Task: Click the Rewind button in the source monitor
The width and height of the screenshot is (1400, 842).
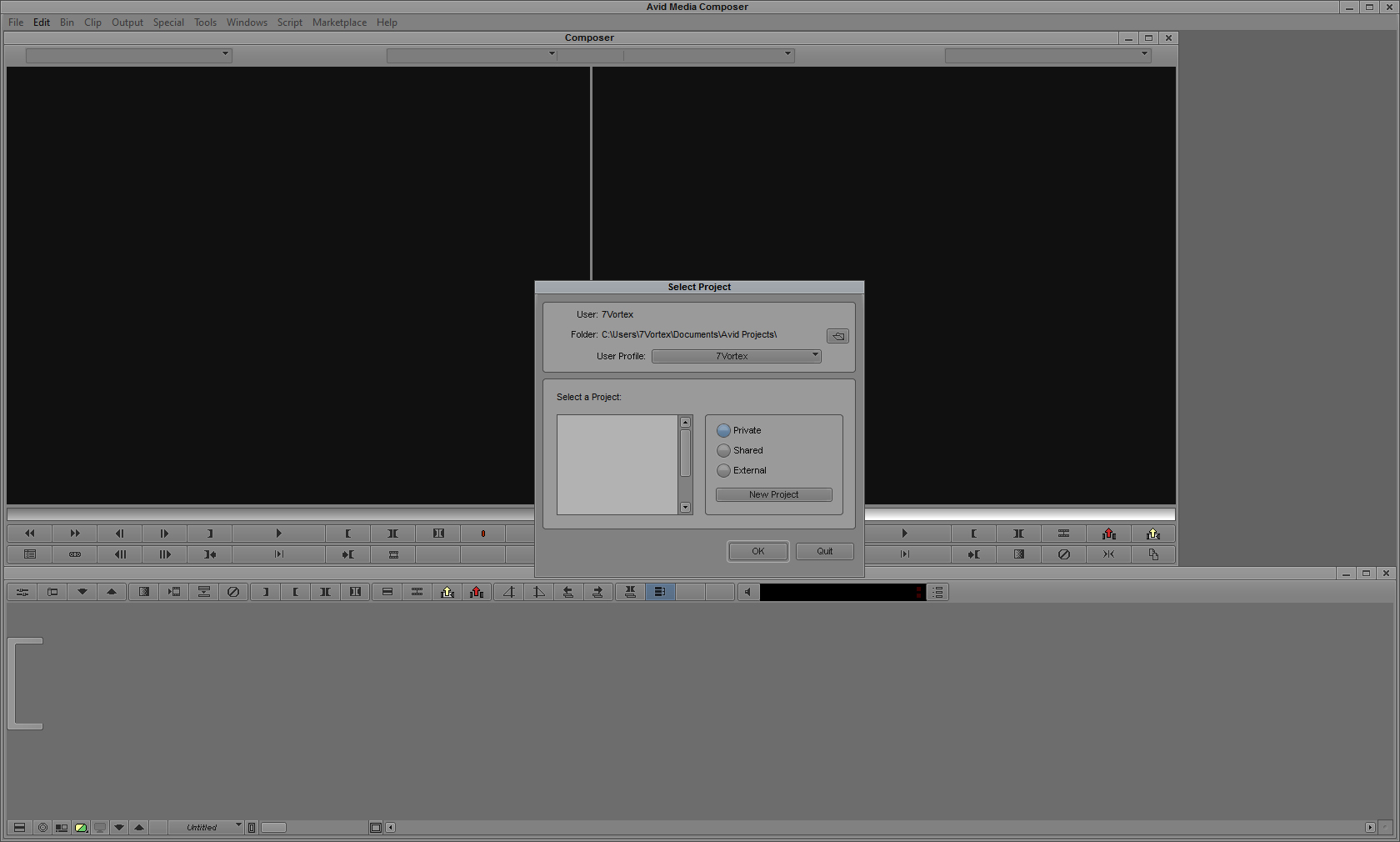Action: (x=30, y=534)
